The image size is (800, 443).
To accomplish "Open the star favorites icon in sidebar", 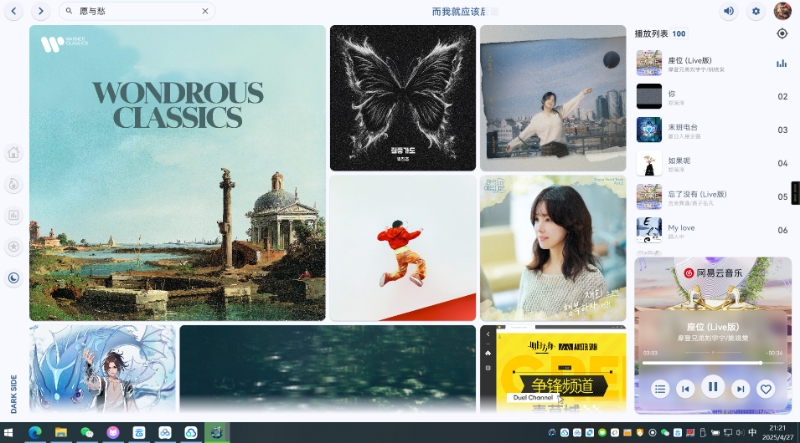I will click(14, 247).
